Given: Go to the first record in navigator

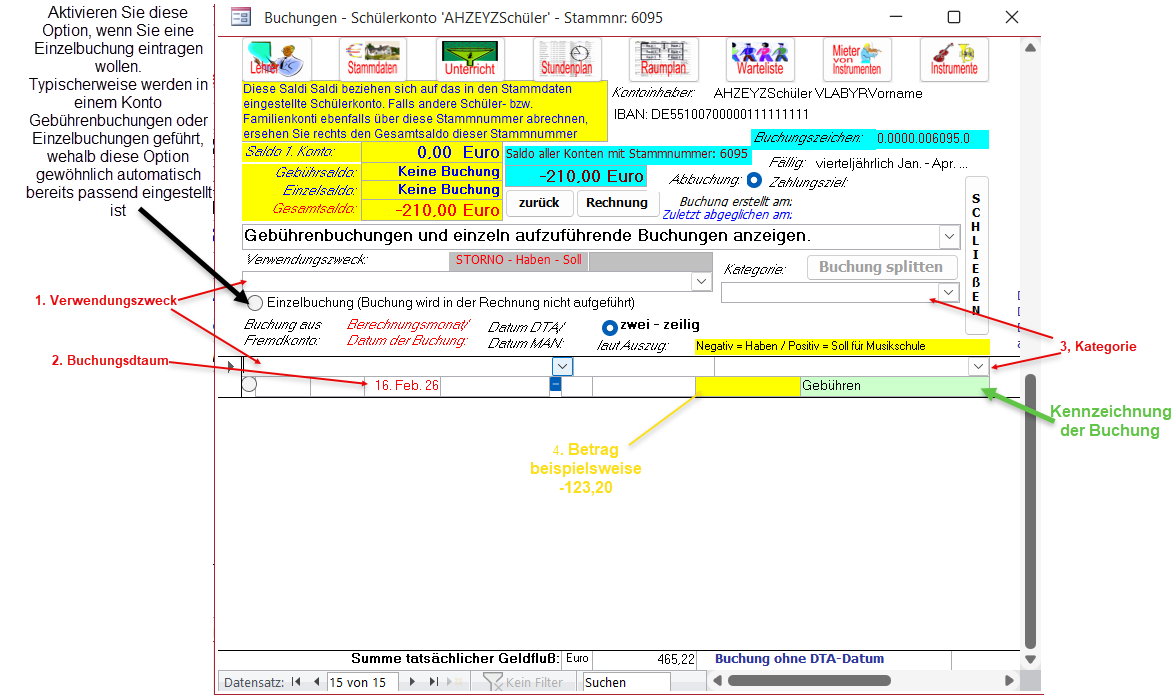Looking at the screenshot, I should (296, 682).
